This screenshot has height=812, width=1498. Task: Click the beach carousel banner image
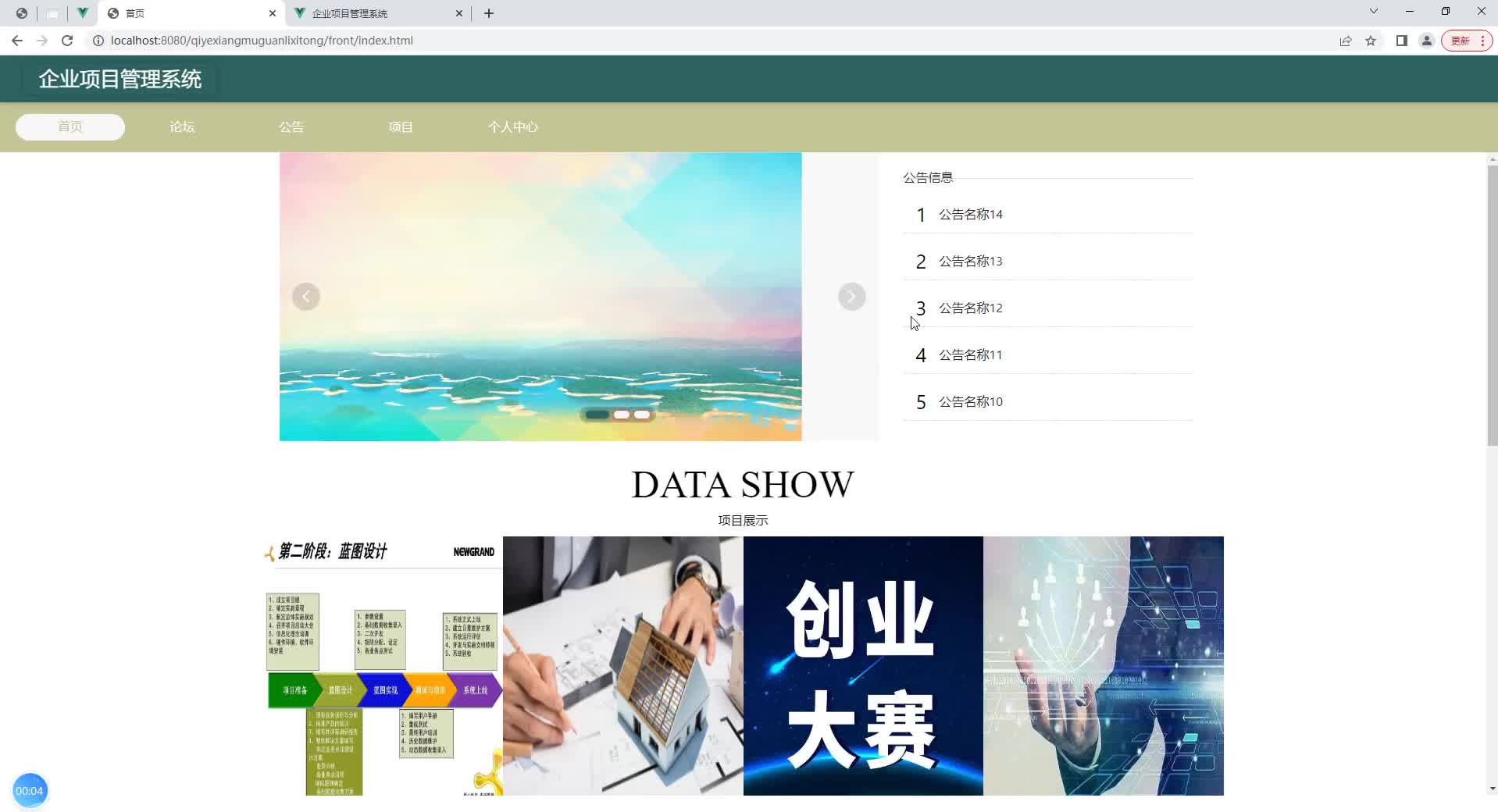coord(540,297)
